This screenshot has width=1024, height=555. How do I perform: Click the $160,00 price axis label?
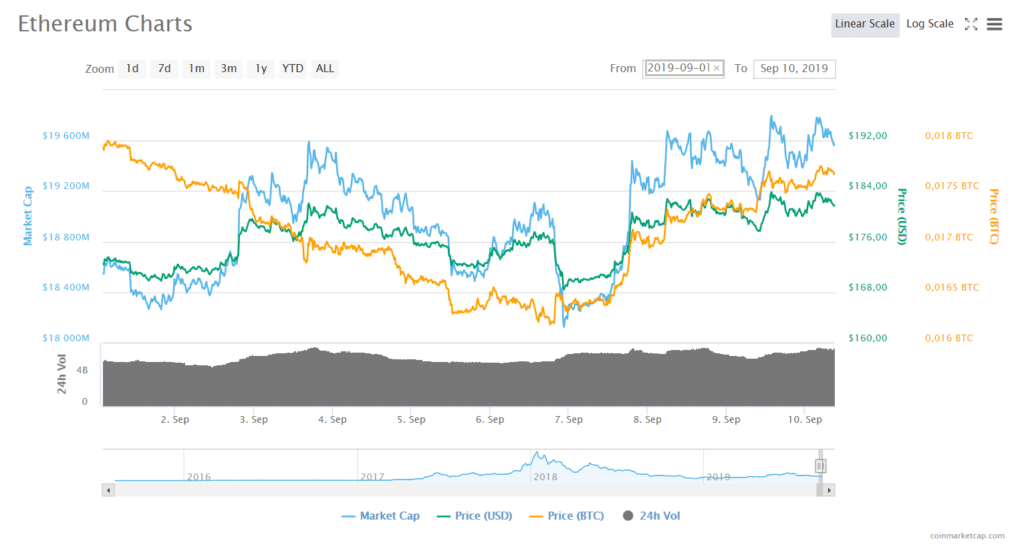click(868, 338)
